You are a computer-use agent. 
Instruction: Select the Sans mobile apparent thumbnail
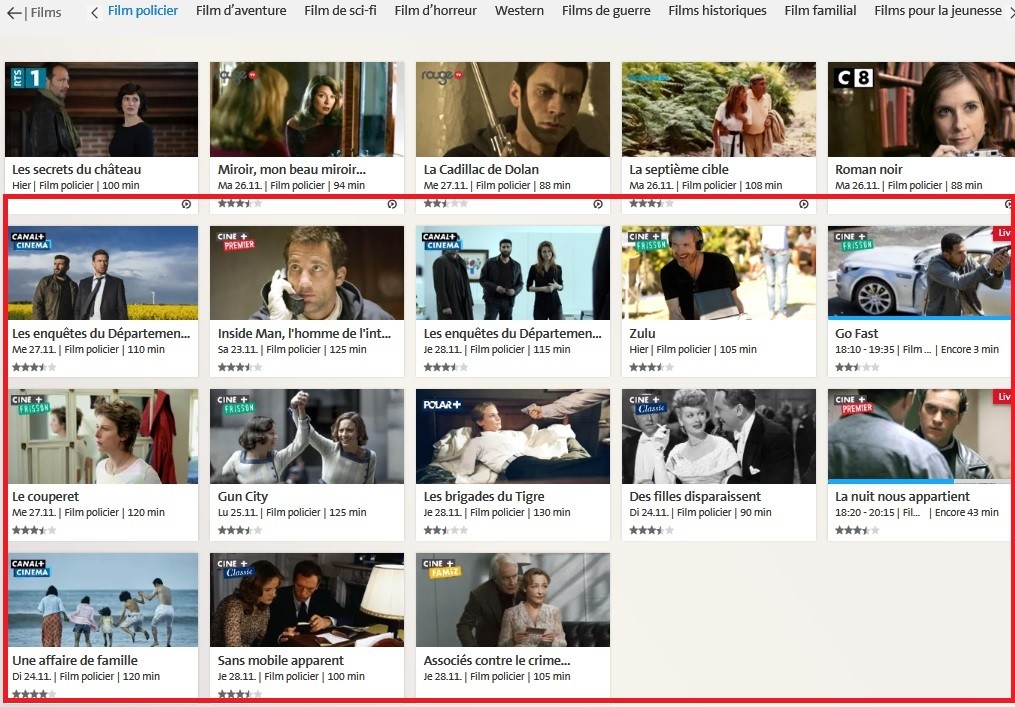point(307,599)
